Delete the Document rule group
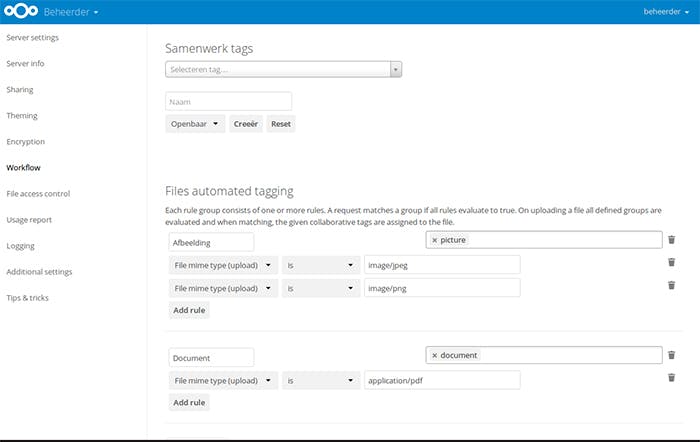 671,355
